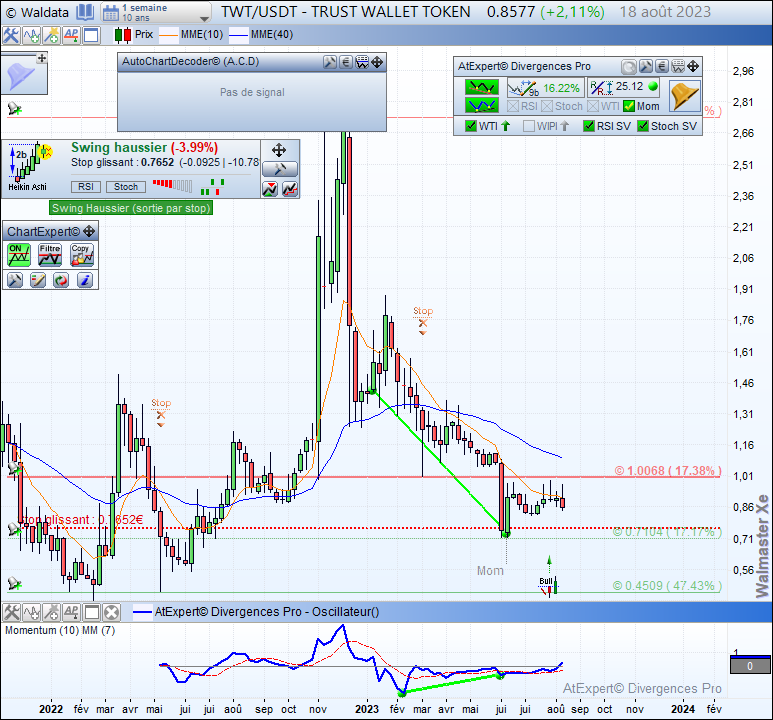This screenshot has width=773, height=720.
Task: Close the oscillator panel with X icon
Action: (111, 612)
